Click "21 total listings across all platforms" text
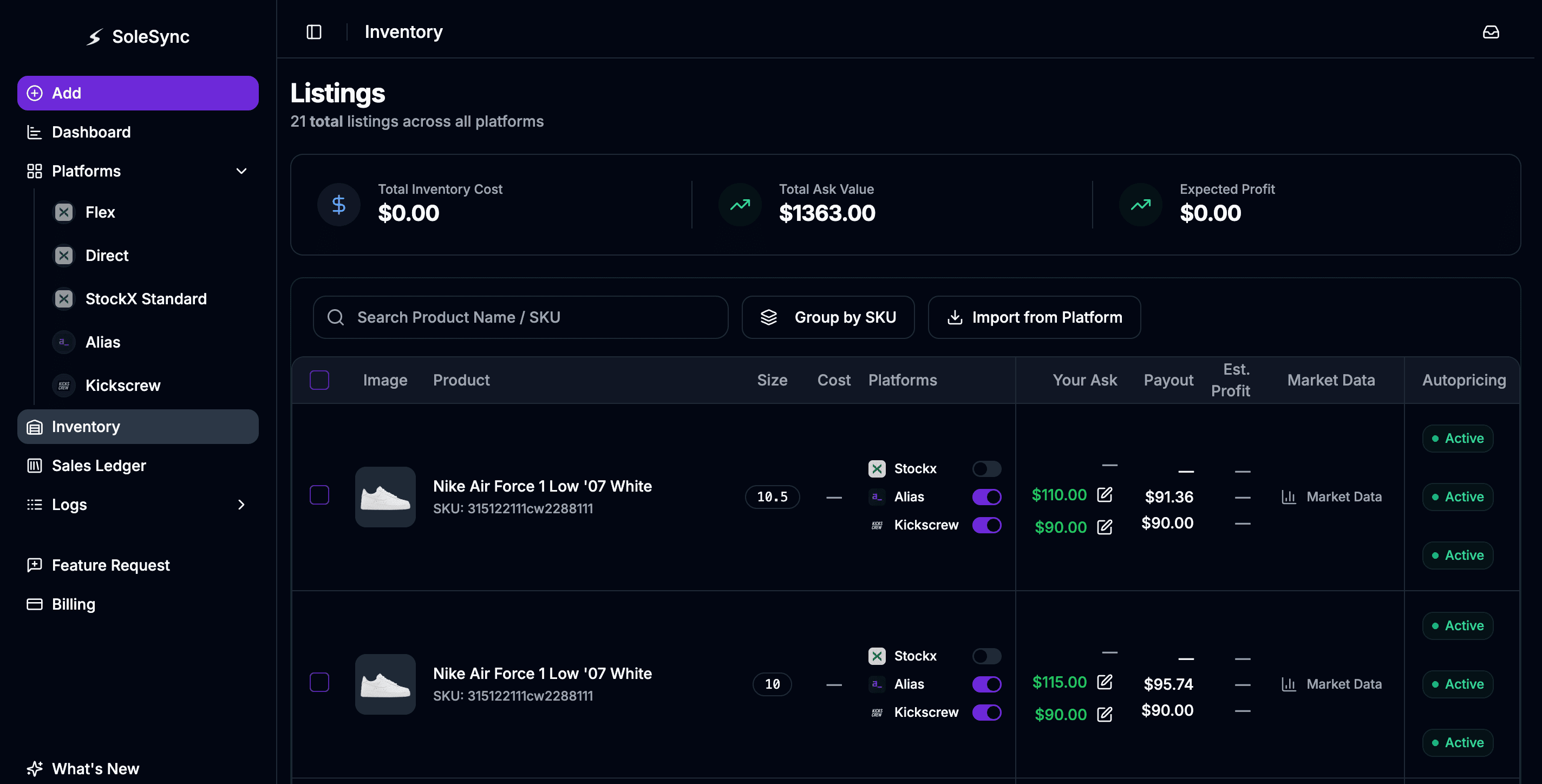This screenshot has width=1542, height=784. pos(417,121)
